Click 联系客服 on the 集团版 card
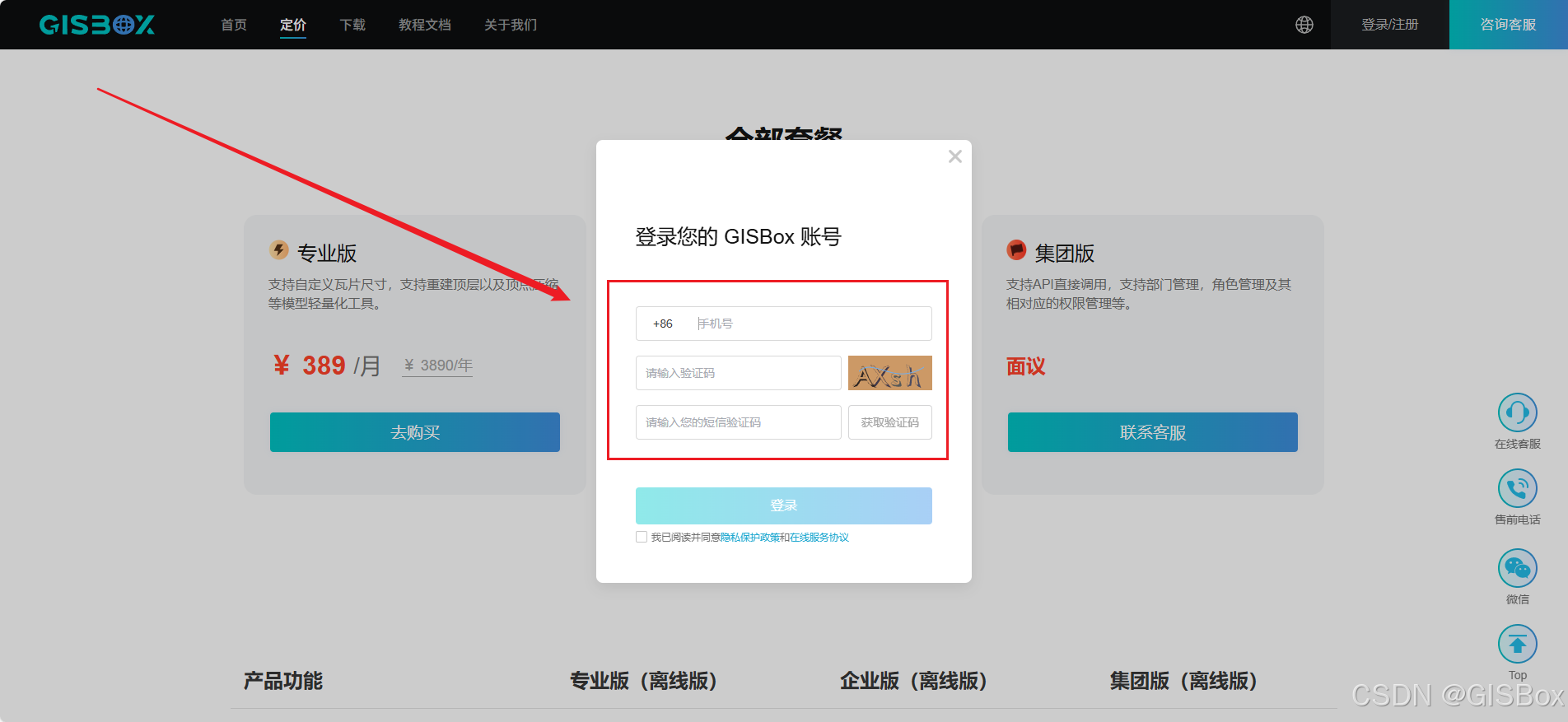Viewport: 1568px width, 722px height. coord(1153,432)
